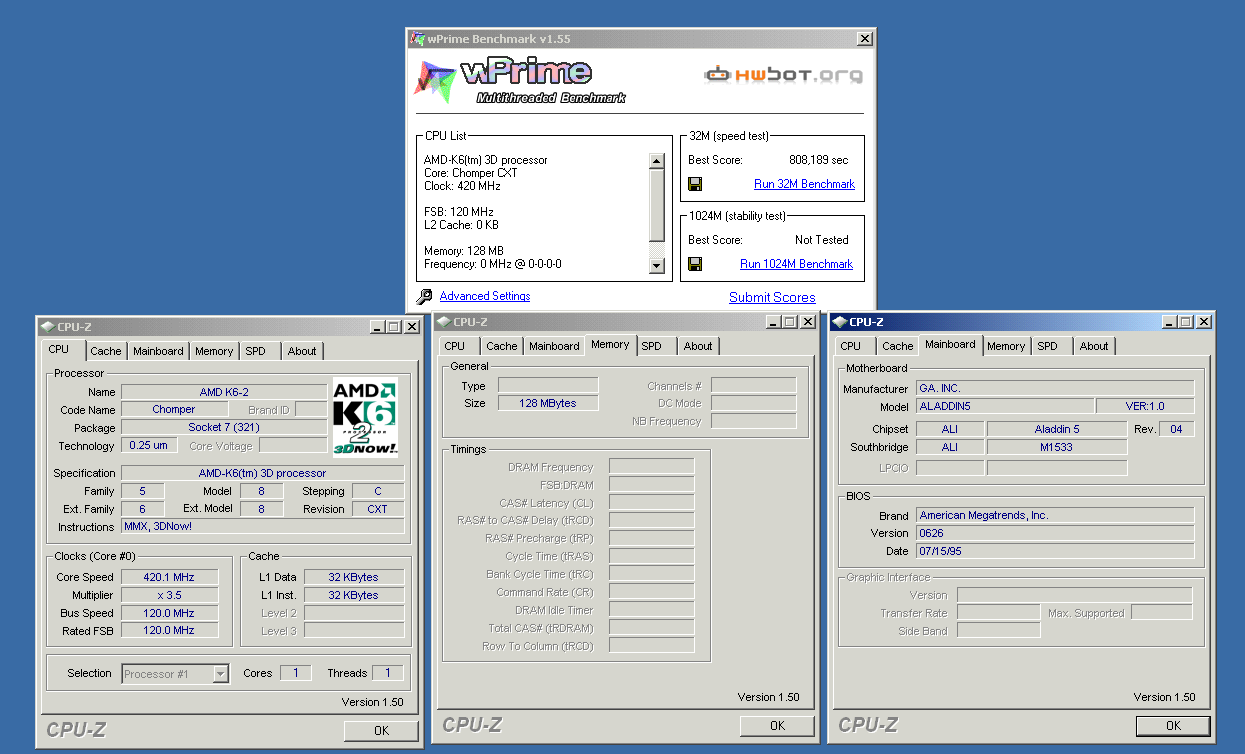Open About tab in left CPU-Z window
Viewport: 1245px width, 754px height.
[302, 351]
